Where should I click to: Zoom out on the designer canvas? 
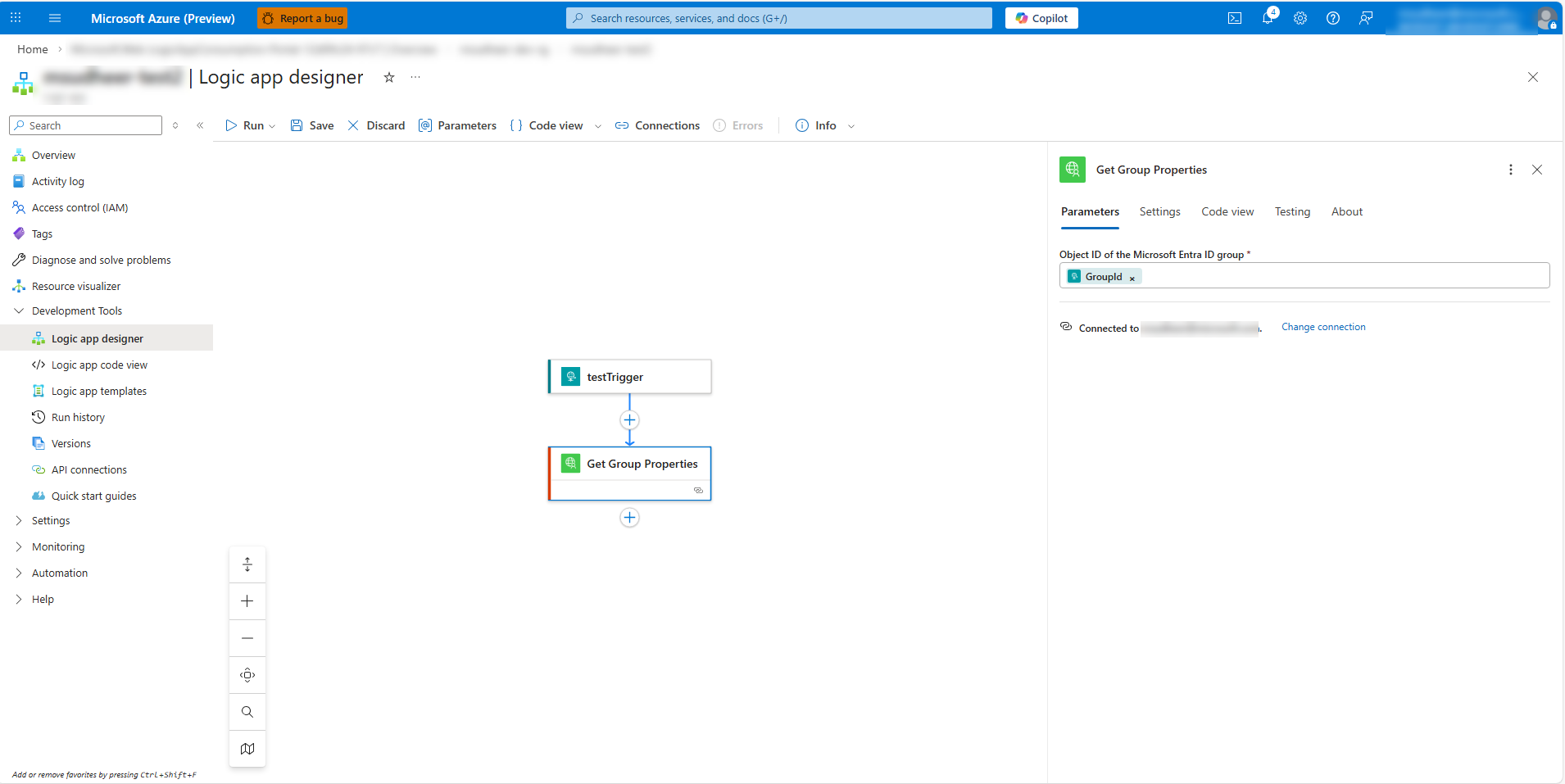247,638
